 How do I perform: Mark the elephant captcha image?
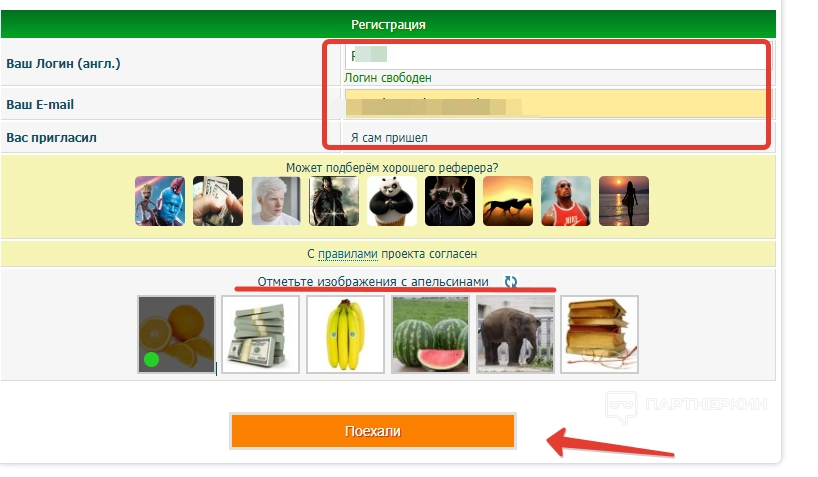coord(515,335)
